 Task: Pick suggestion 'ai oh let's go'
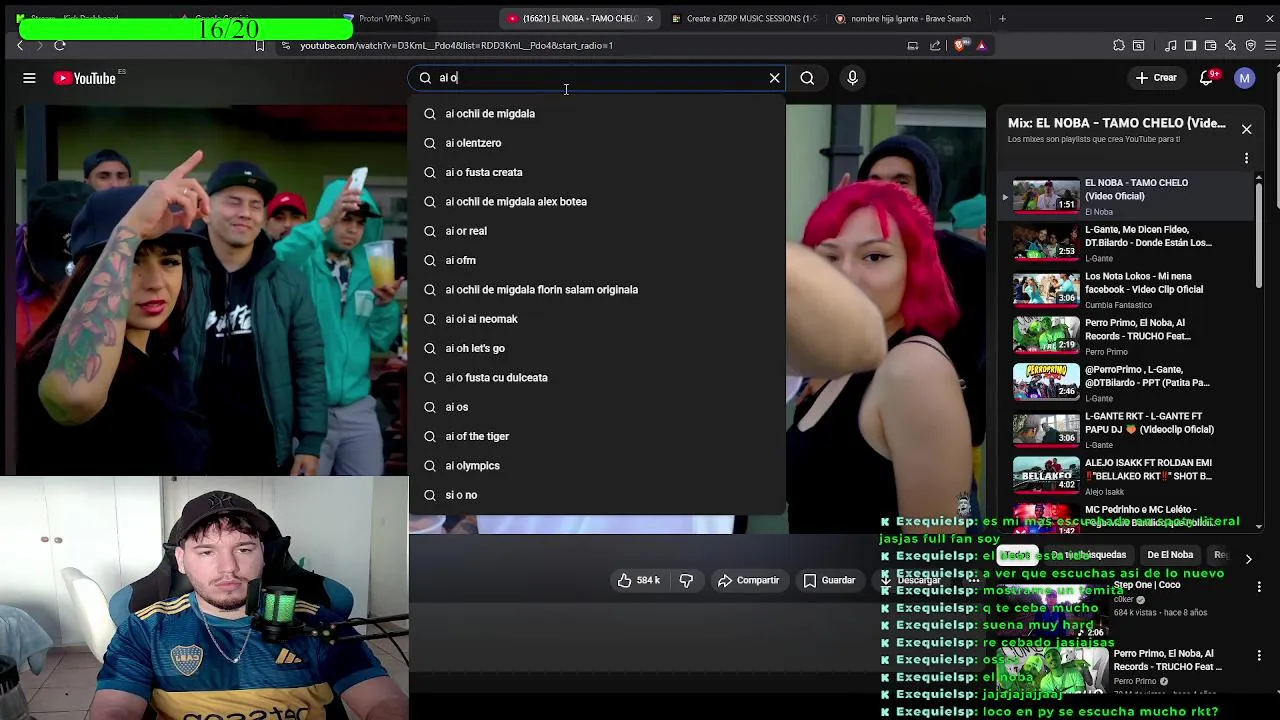(596, 348)
